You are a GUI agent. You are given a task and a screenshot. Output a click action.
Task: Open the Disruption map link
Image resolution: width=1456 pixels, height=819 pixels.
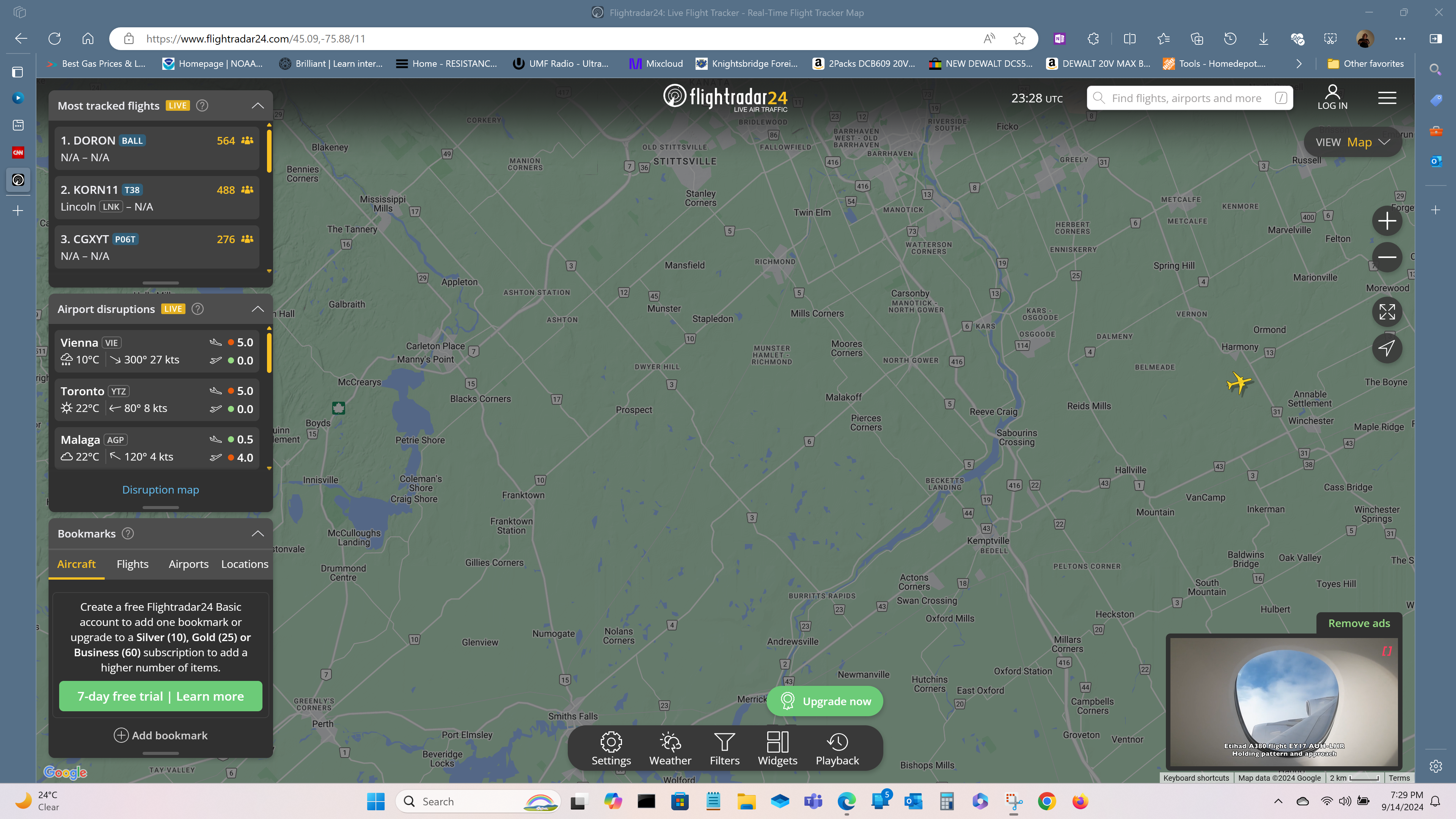click(x=160, y=489)
